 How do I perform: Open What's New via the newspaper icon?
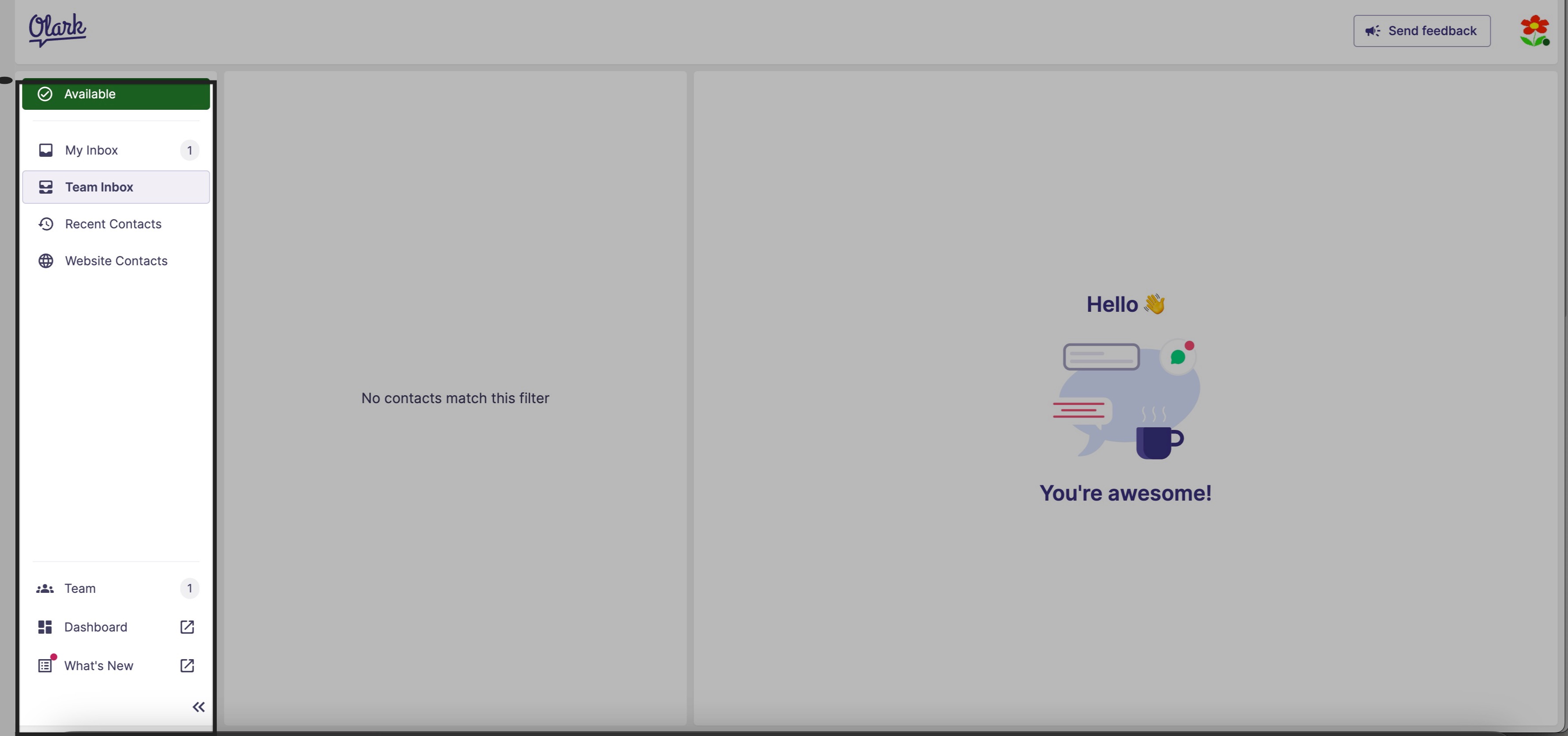click(x=45, y=665)
